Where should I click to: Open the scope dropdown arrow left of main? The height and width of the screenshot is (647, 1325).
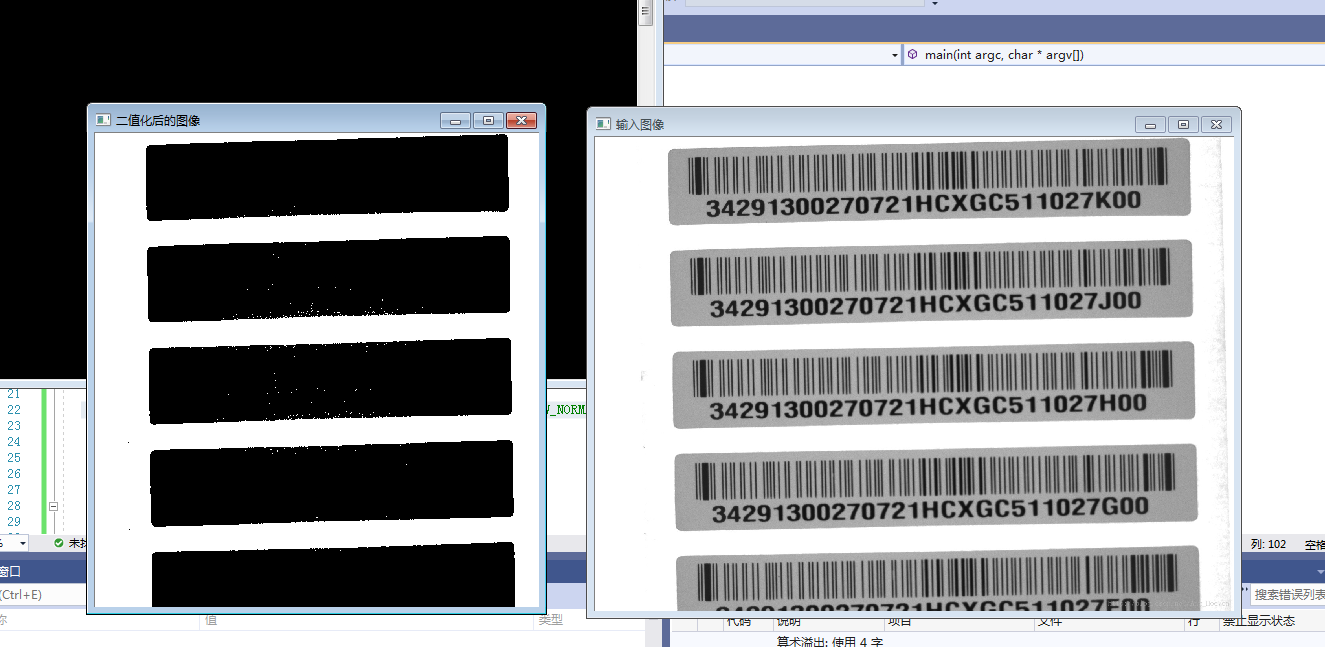coord(895,56)
